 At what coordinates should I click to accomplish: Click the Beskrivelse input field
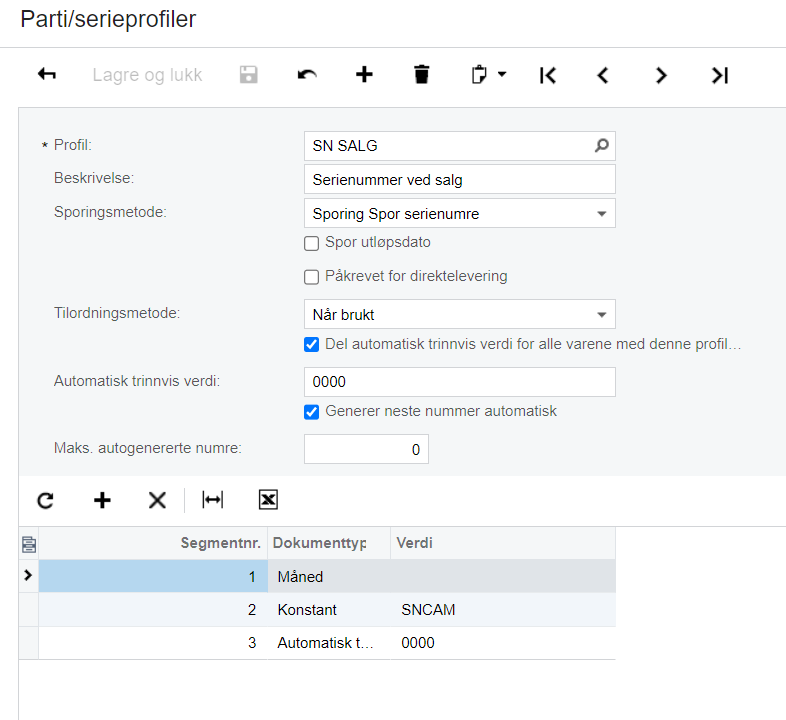point(460,179)
